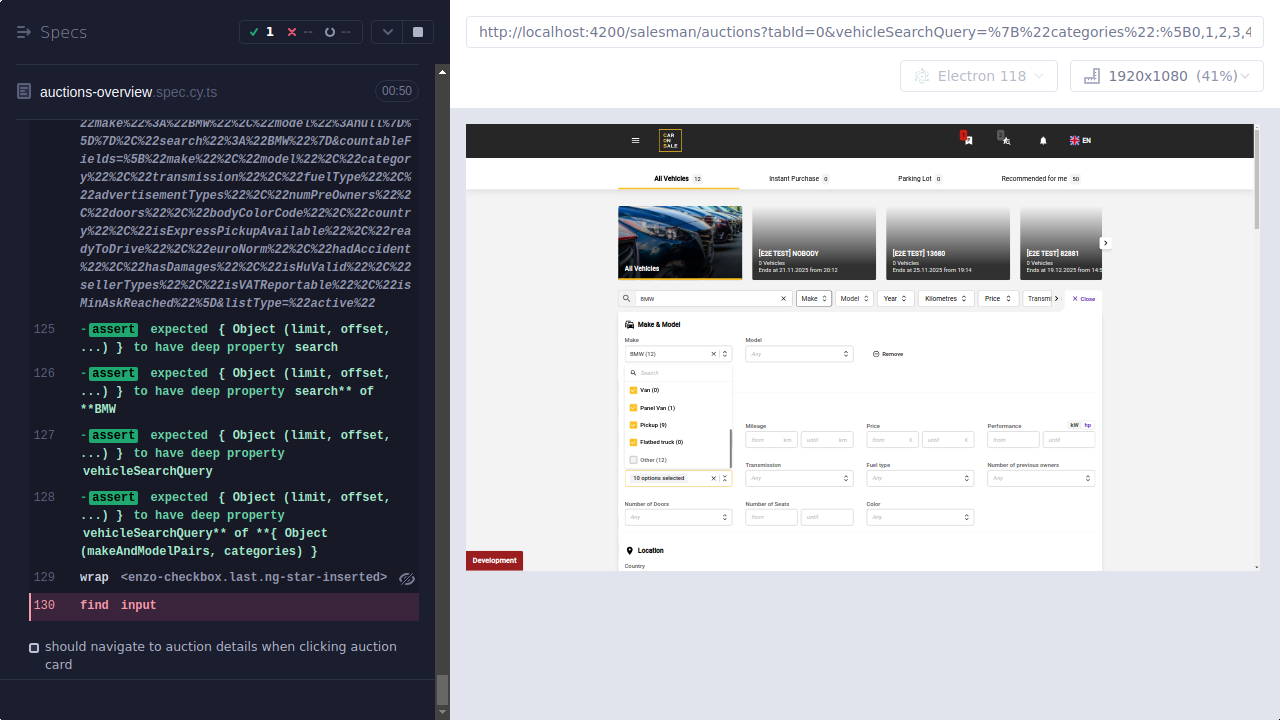The height and width of the screenshot is (720, 1280).
Task: Open the saved searches icon with badge 2
Action: click(1004, 140)
